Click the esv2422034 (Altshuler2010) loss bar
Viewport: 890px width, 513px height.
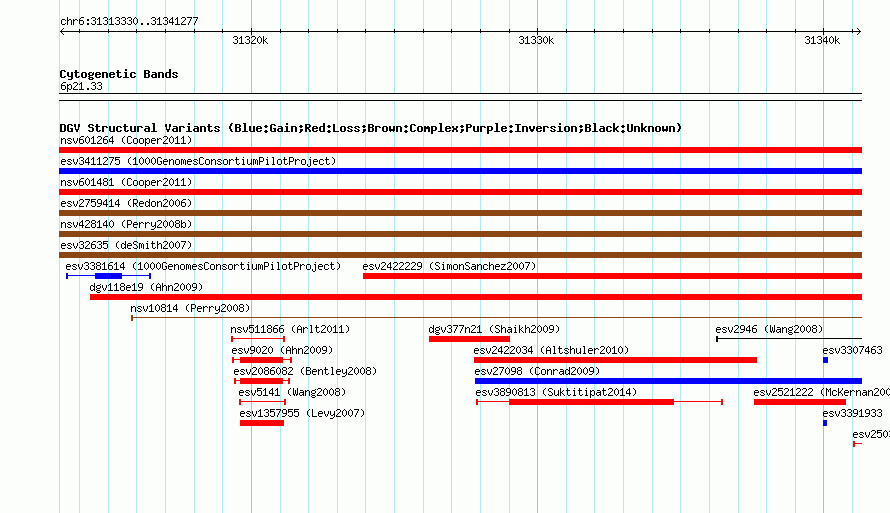point(615,360)
